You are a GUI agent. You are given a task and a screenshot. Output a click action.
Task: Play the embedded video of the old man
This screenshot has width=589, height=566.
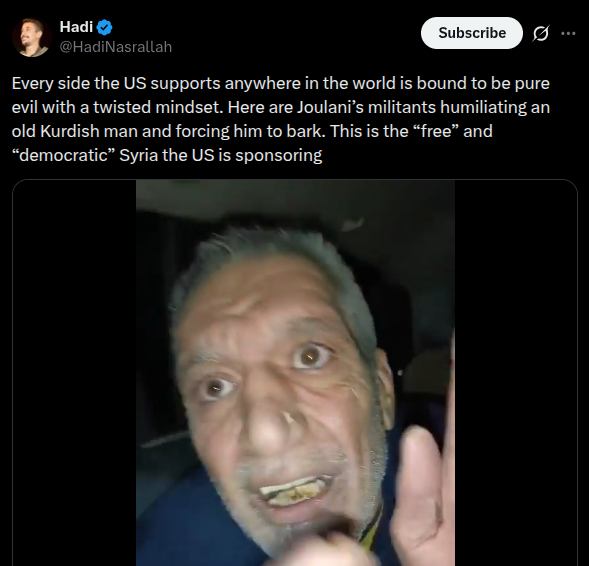tap(295, 373)
